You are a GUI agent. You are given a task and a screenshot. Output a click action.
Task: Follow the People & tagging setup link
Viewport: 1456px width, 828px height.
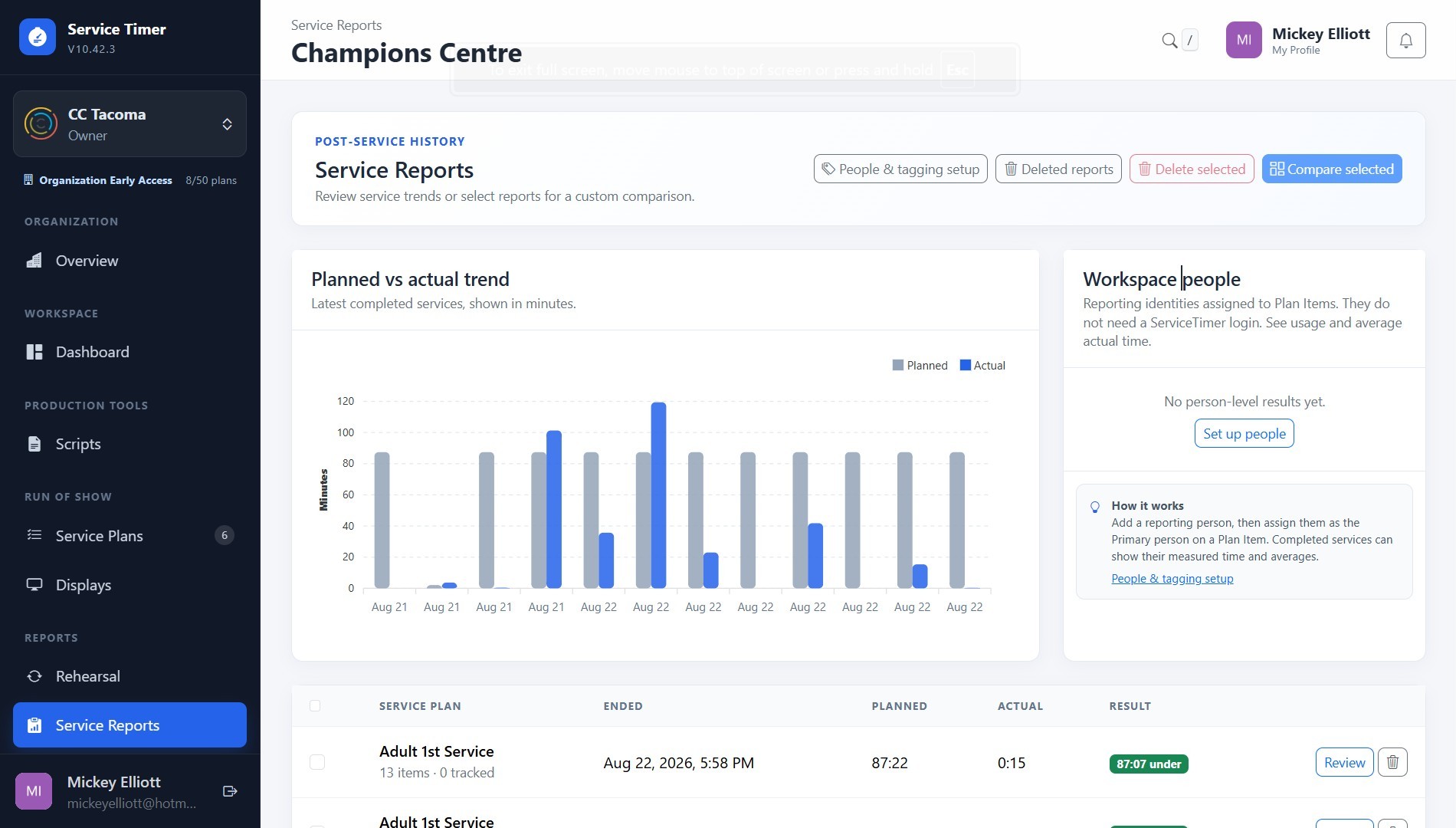pyautogui.click(x=1172, y=578)
